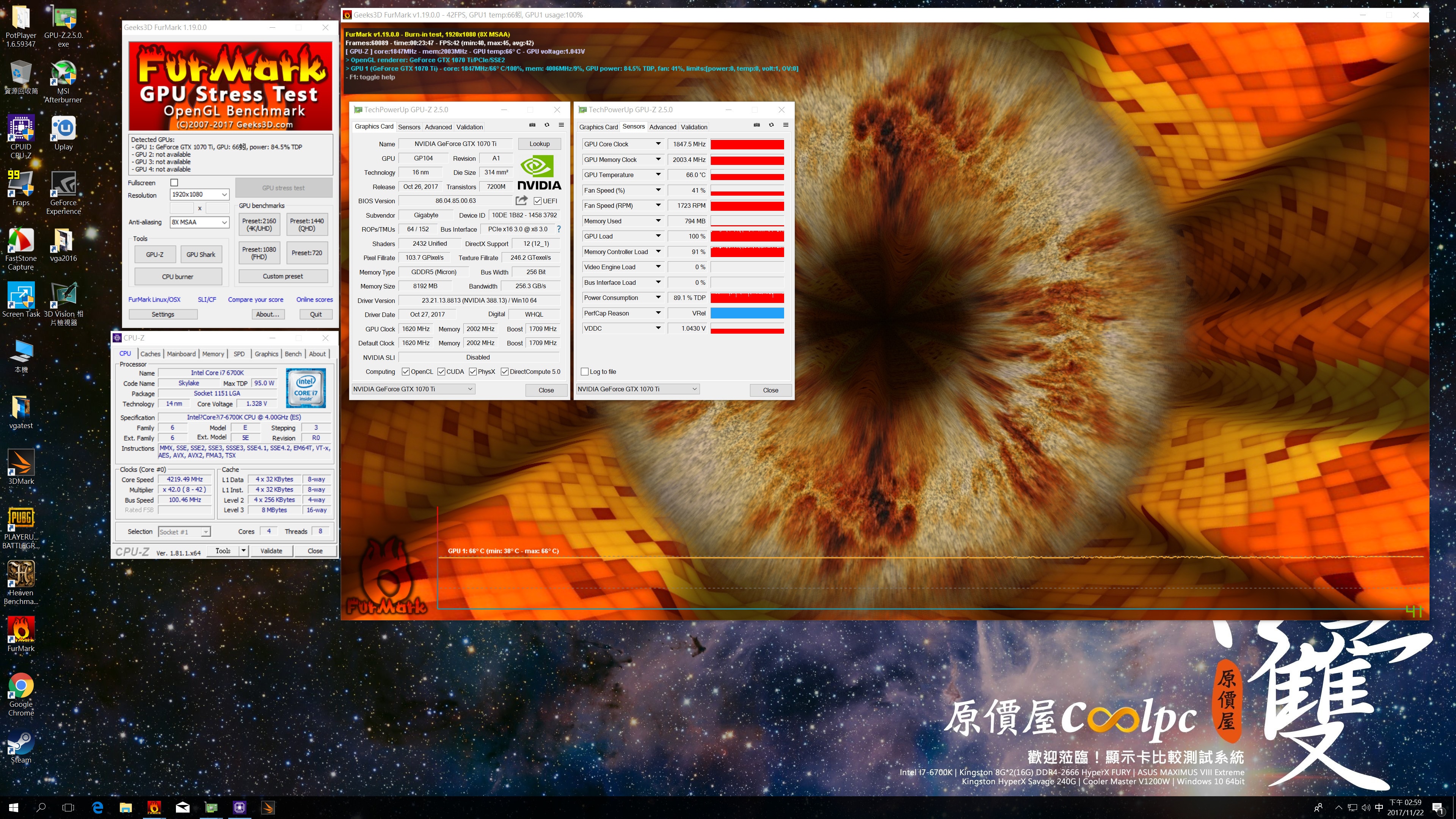Open the CPU-Z Socket #1 selection dropdown

pyautogui.click(x=184, y=532)
